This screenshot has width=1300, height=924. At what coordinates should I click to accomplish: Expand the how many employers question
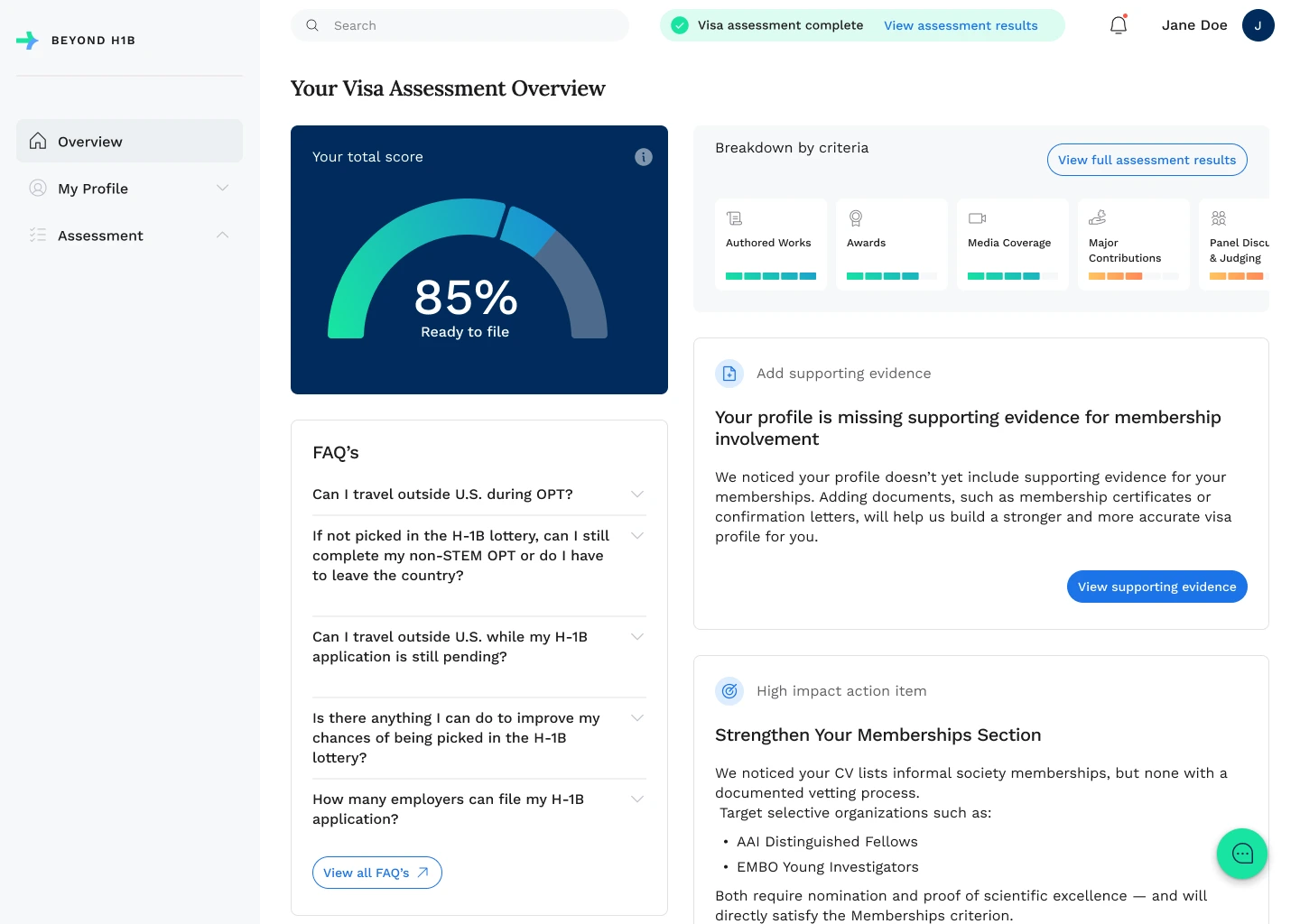pos(636,799)
